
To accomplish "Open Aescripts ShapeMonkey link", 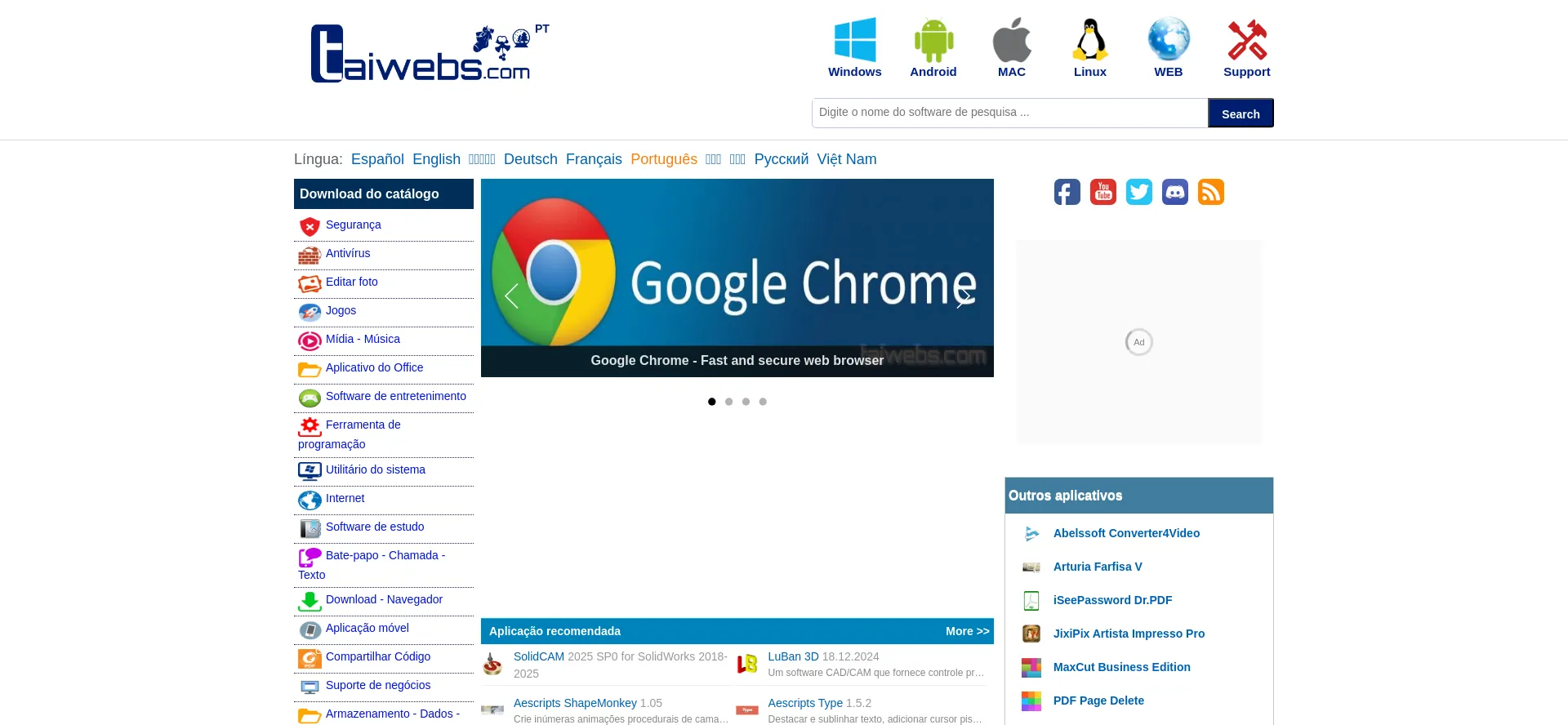I will 575,703.
